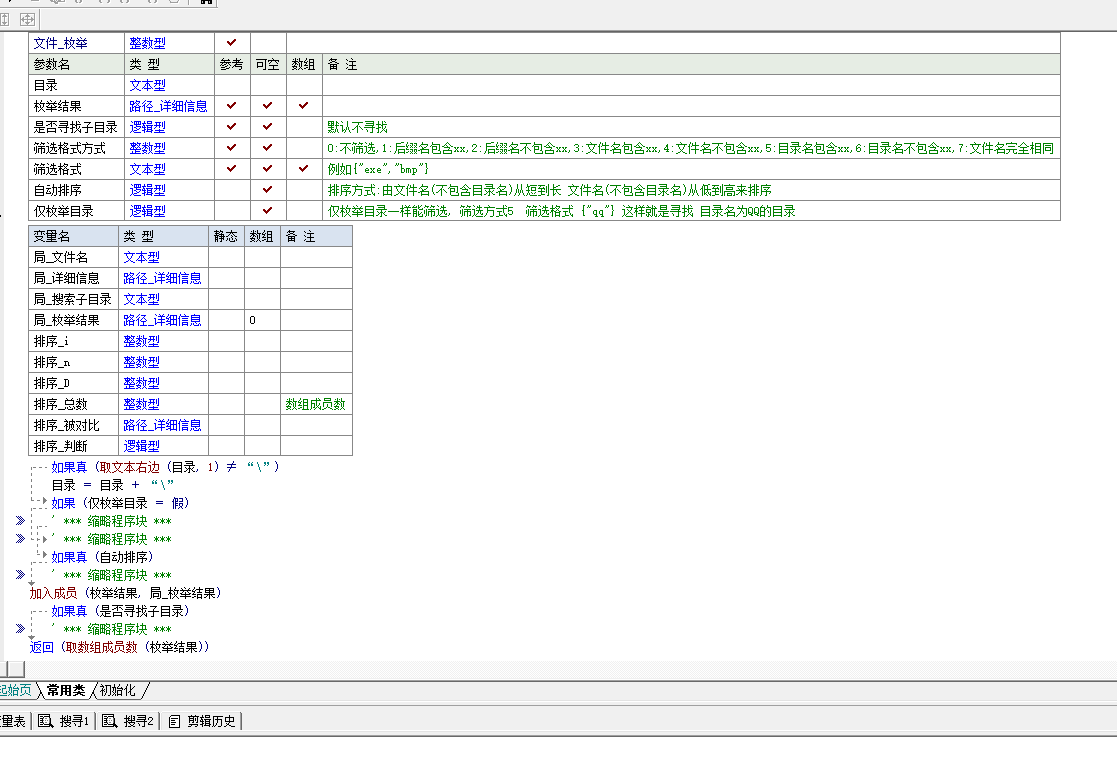Viewport: 1117px width, 779px height.
Task: Toggle 可空 checkmark for 自动排序 parameter
Action: pyautogui.click(x=267, y=189)
